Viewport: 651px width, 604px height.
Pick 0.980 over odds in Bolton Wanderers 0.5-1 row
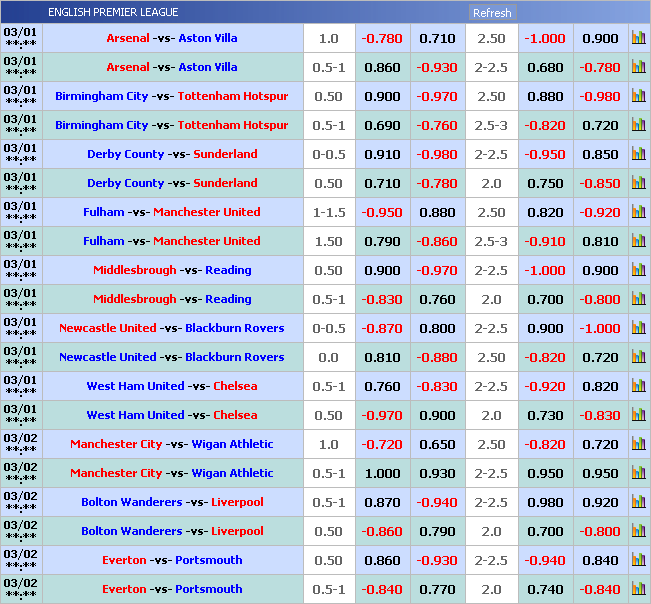pos(546,503)
